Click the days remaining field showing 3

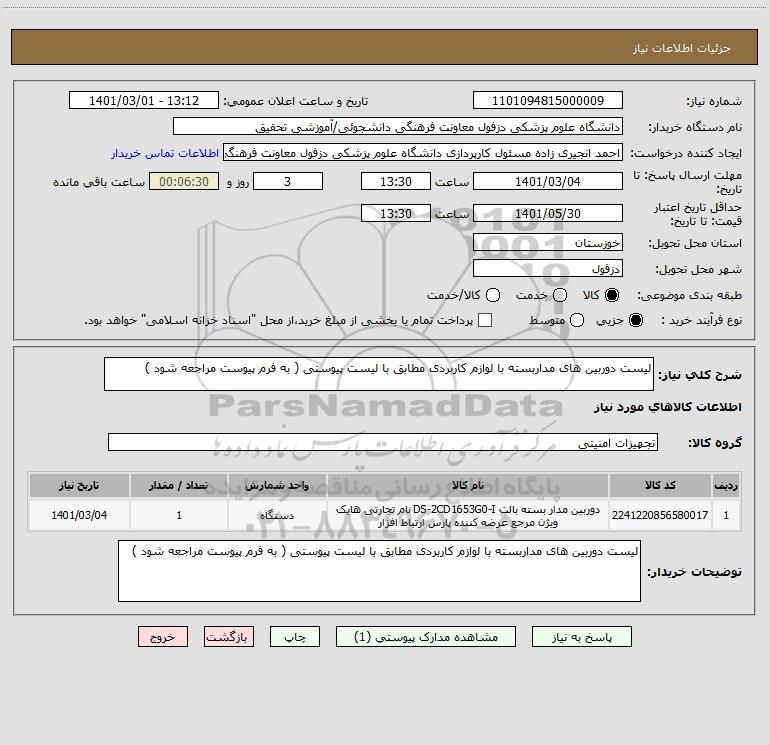click(288, 181)
